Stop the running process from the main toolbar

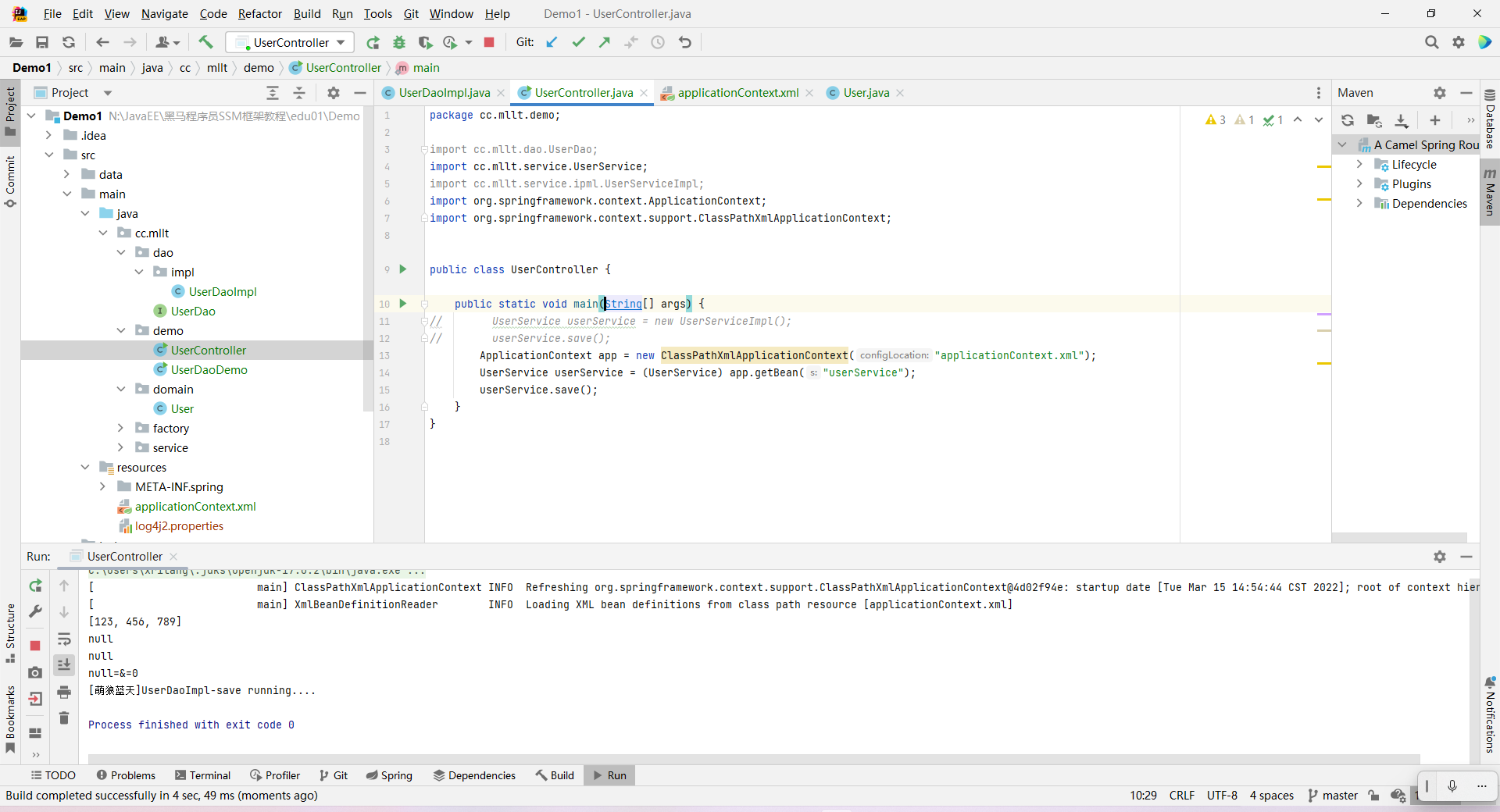pyautogui.click(x=489, y=42)
